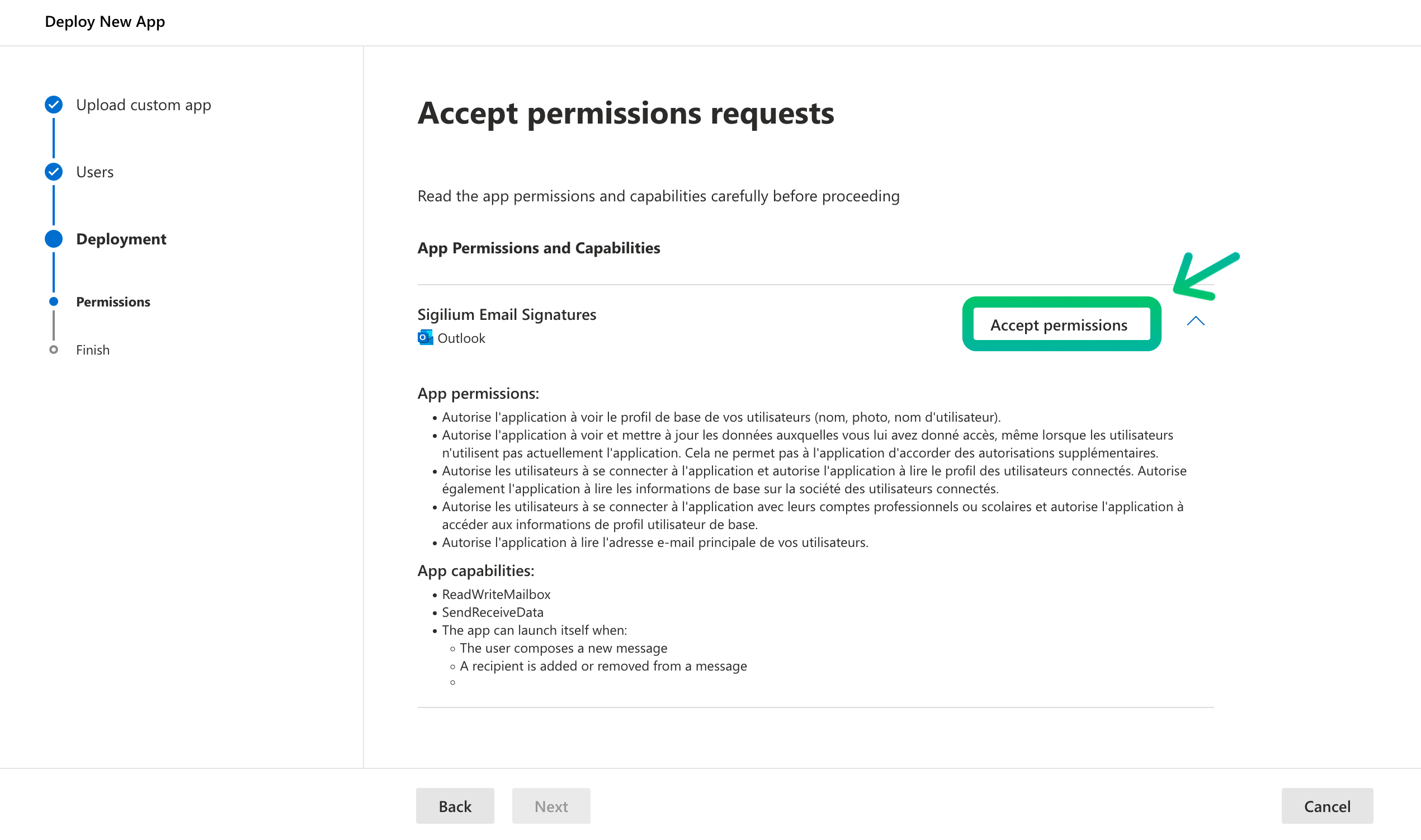Screen dimensions: 1421x840
Task: Click the Deployment step circle icon
Action: click(54, 239)
